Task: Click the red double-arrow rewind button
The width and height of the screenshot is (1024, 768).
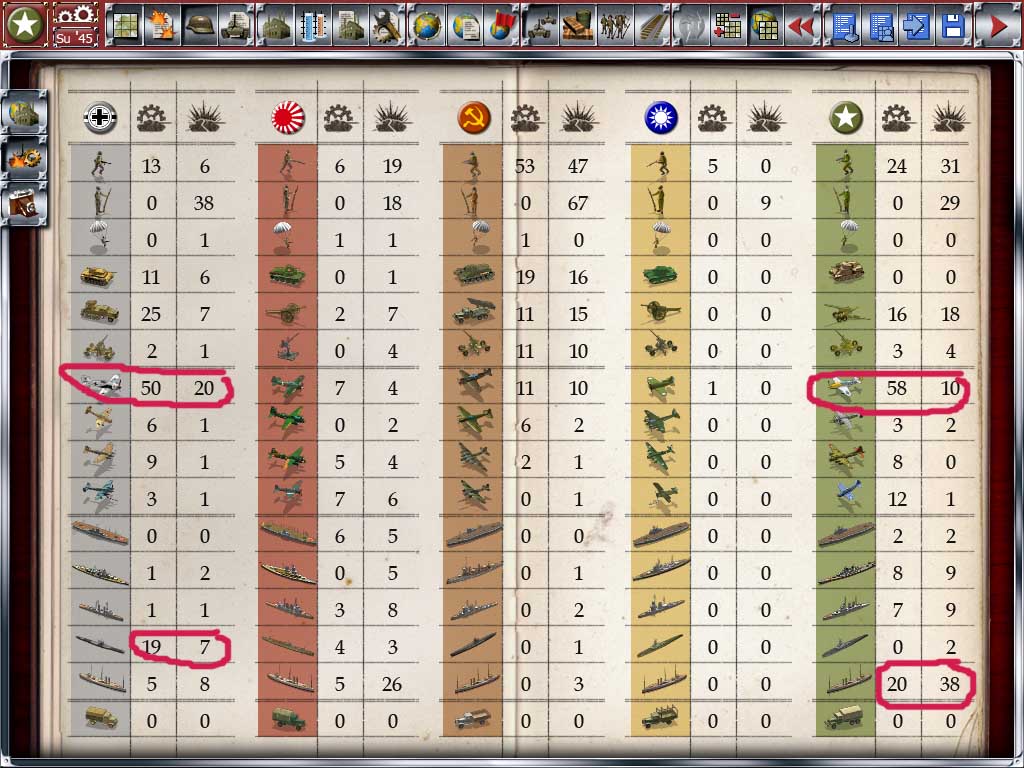Action: click(801, 26)
